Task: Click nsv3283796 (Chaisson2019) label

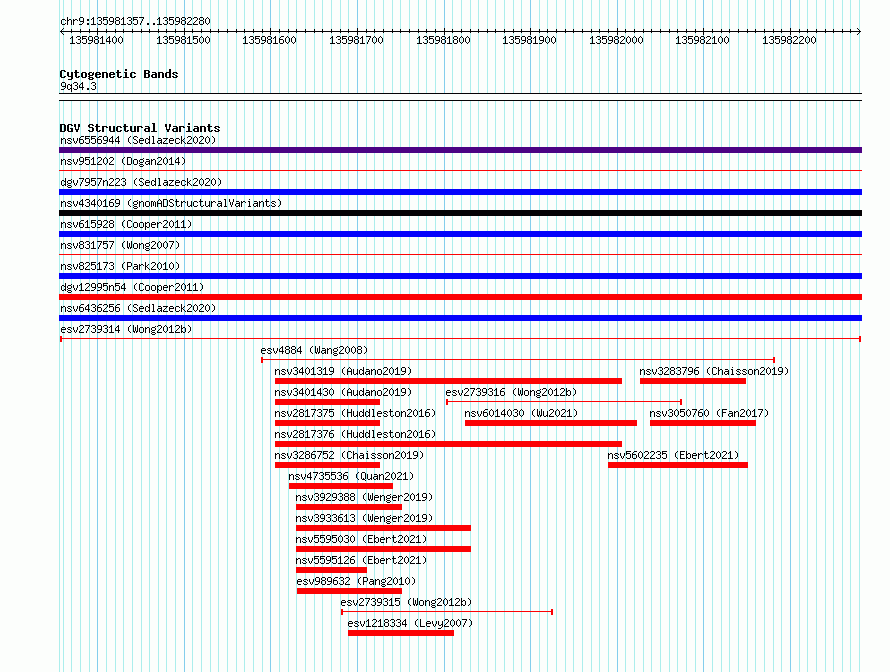Action: pyautogui.click(x=714, y=371)
